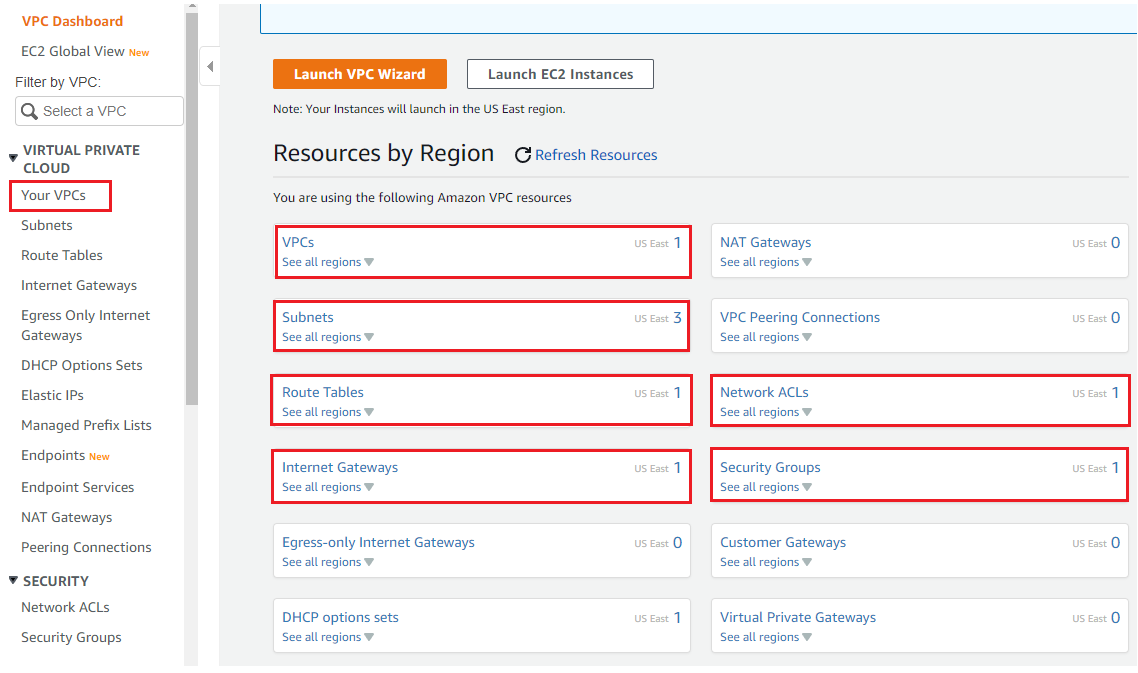Focus the Select a VPC filter field

pyautogui.click(x=99, y=111)
